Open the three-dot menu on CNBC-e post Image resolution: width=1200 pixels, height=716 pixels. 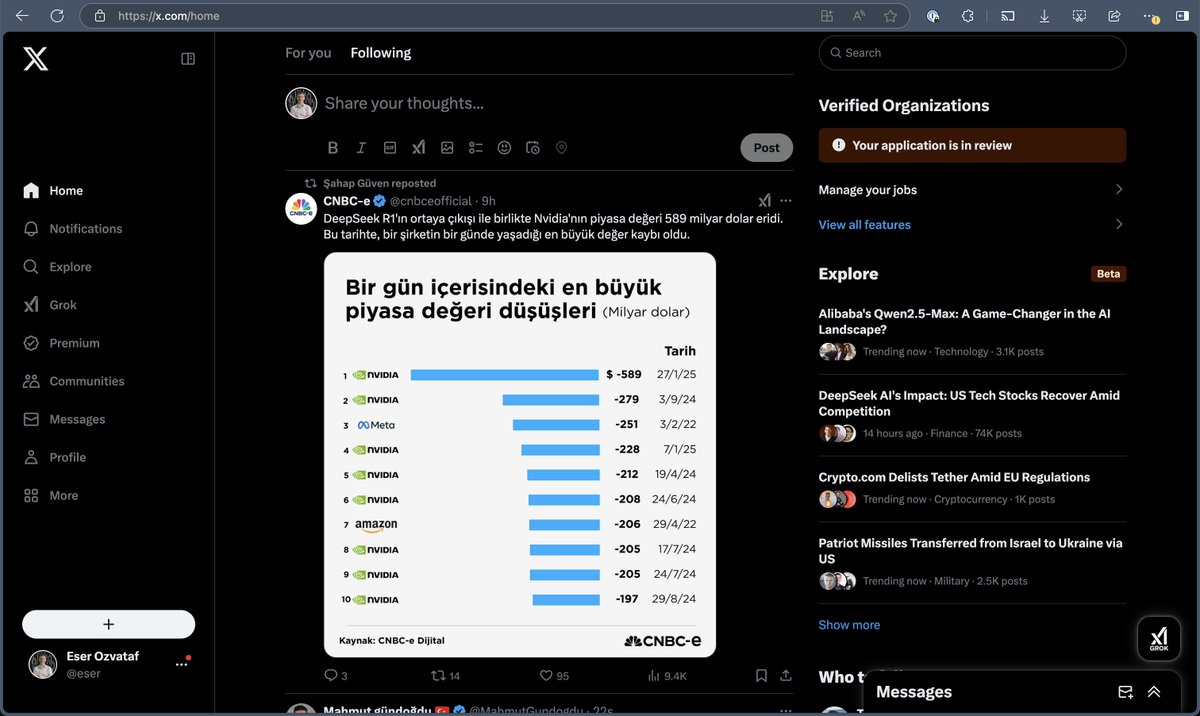(786, 201)
